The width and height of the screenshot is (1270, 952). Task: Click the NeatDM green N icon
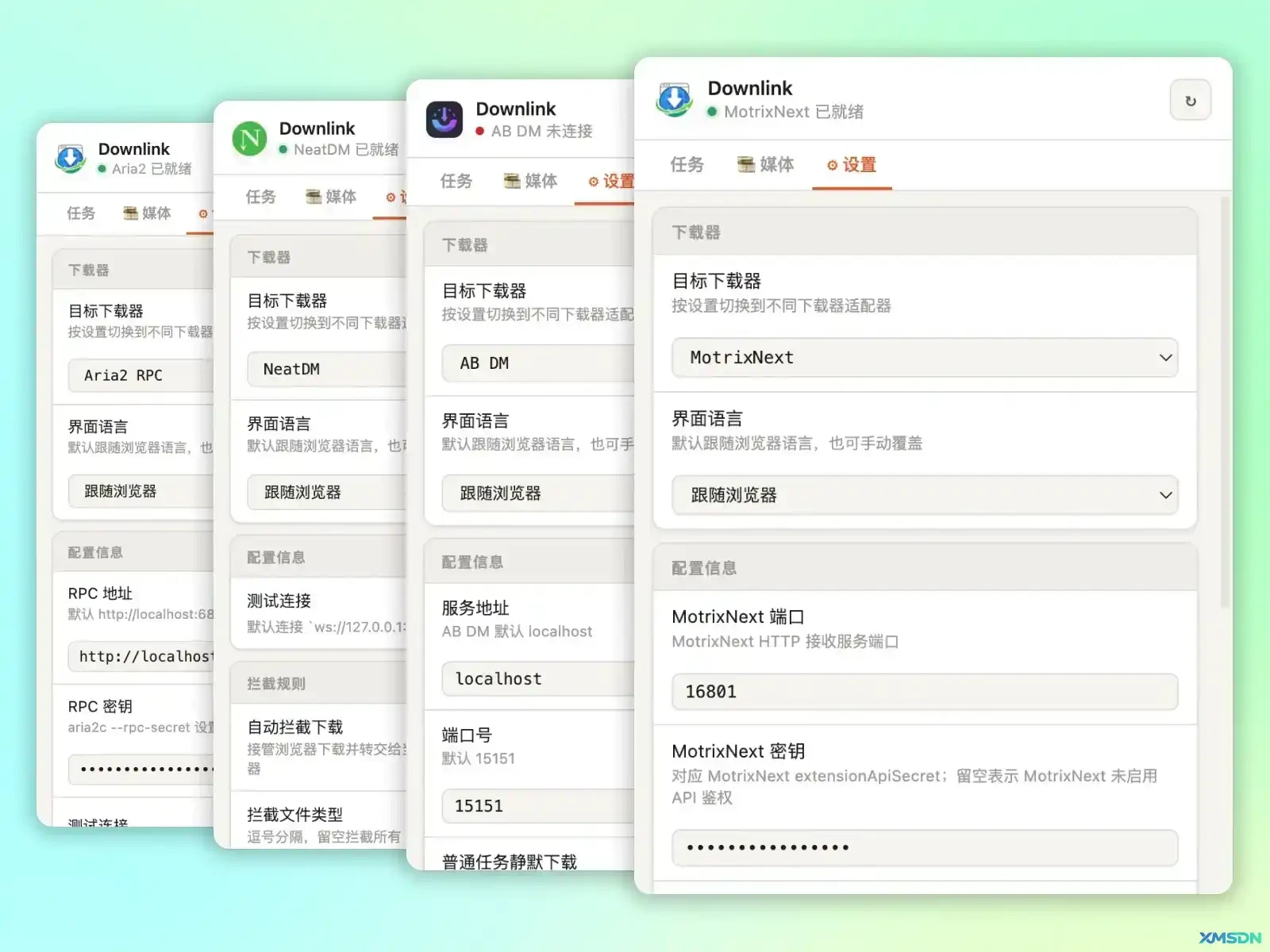point(249,139)
